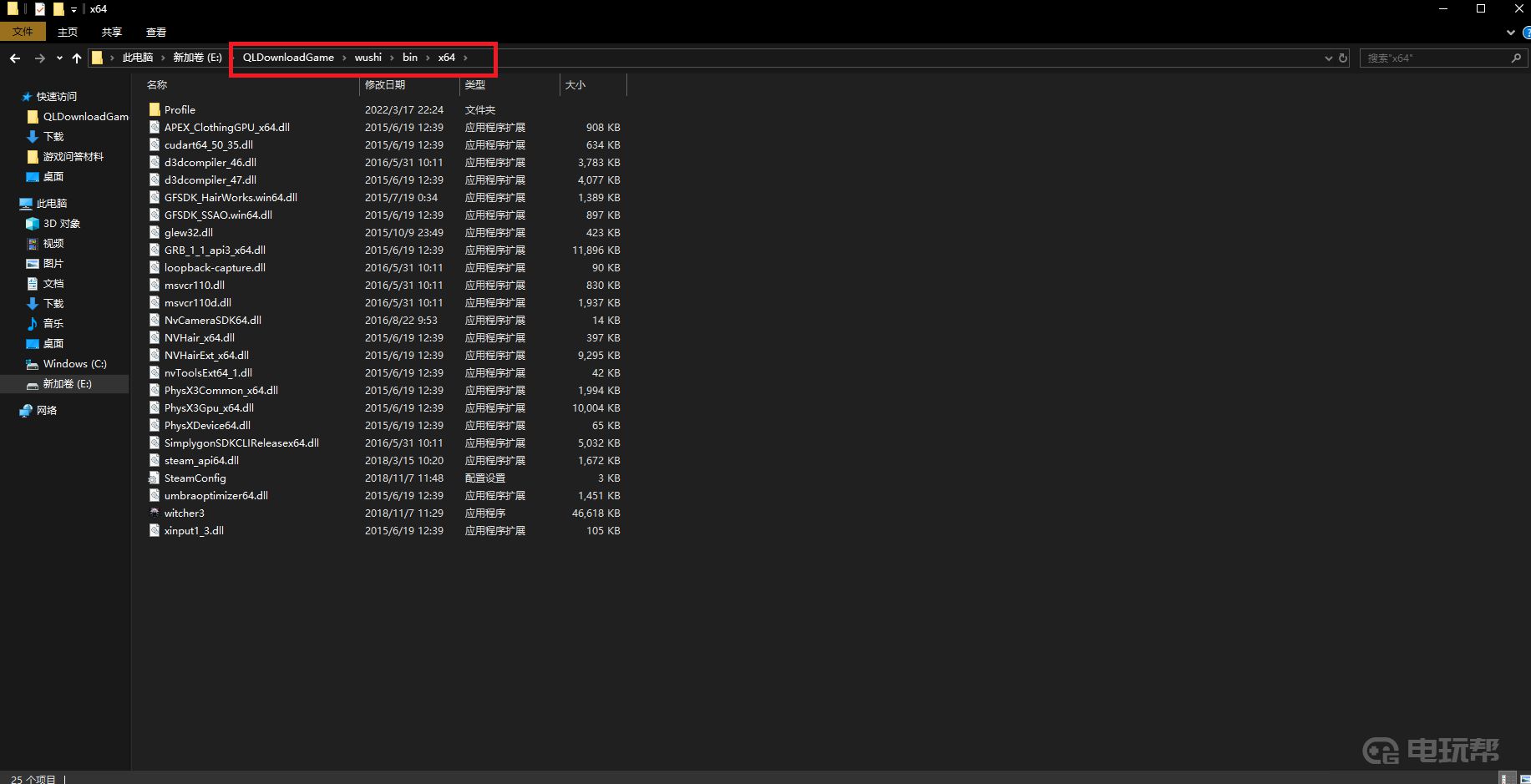Screen dimensions: 1531x784
Task: Select the Profile folder icon
Action: click(x=155, y=109)
